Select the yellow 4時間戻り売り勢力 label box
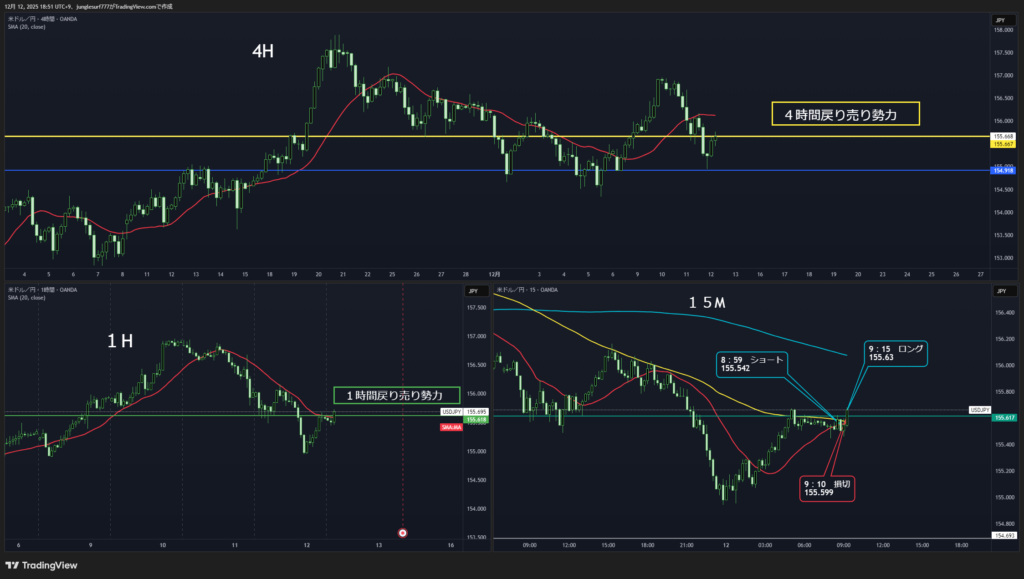The image size is (1024, 579). coord(845,115)
